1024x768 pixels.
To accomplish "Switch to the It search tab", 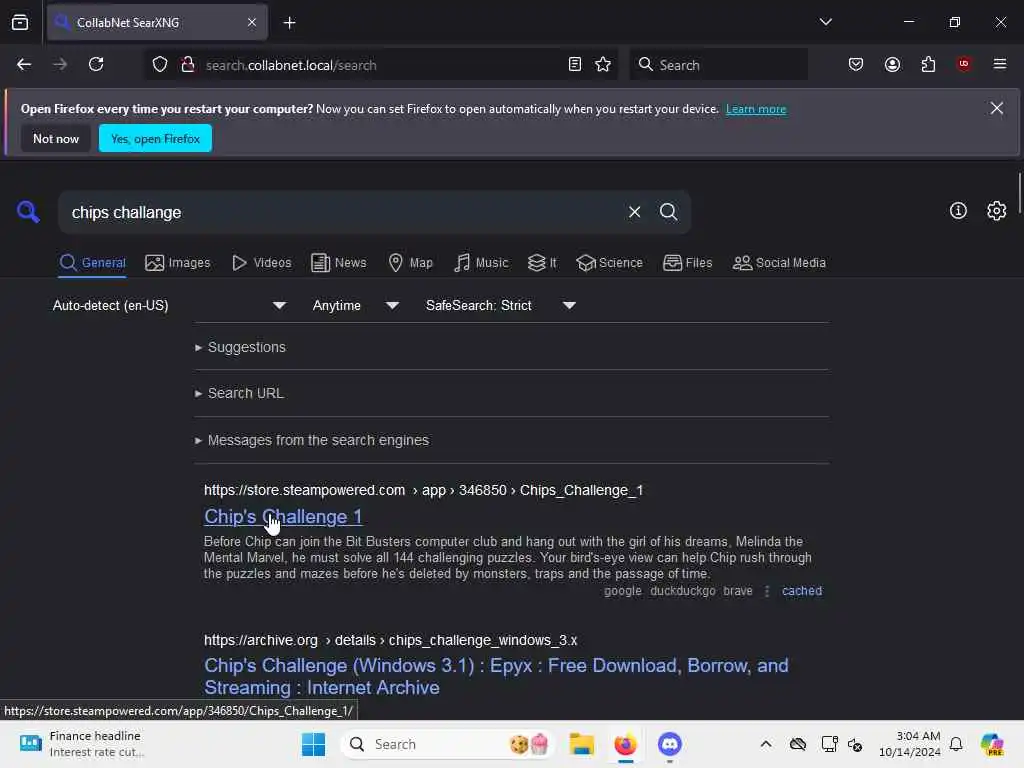I will pyautogui.click(x=542, y=263).
